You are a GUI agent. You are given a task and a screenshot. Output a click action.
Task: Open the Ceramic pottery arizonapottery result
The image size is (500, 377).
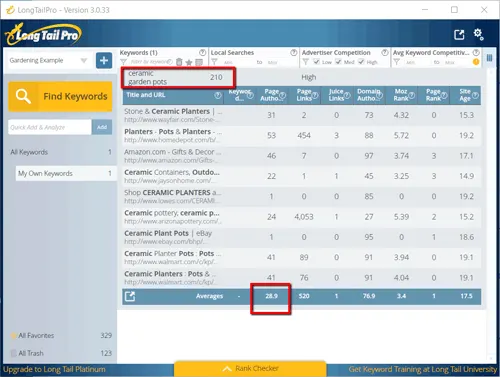point(172,217)
